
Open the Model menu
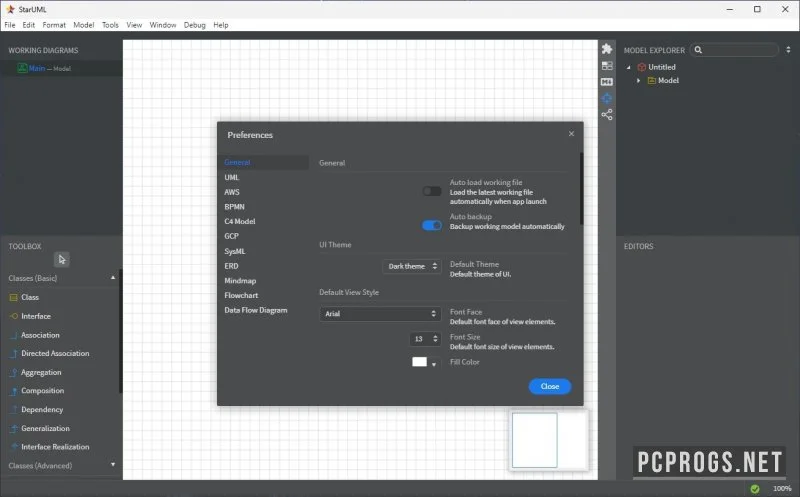(84, 24)
